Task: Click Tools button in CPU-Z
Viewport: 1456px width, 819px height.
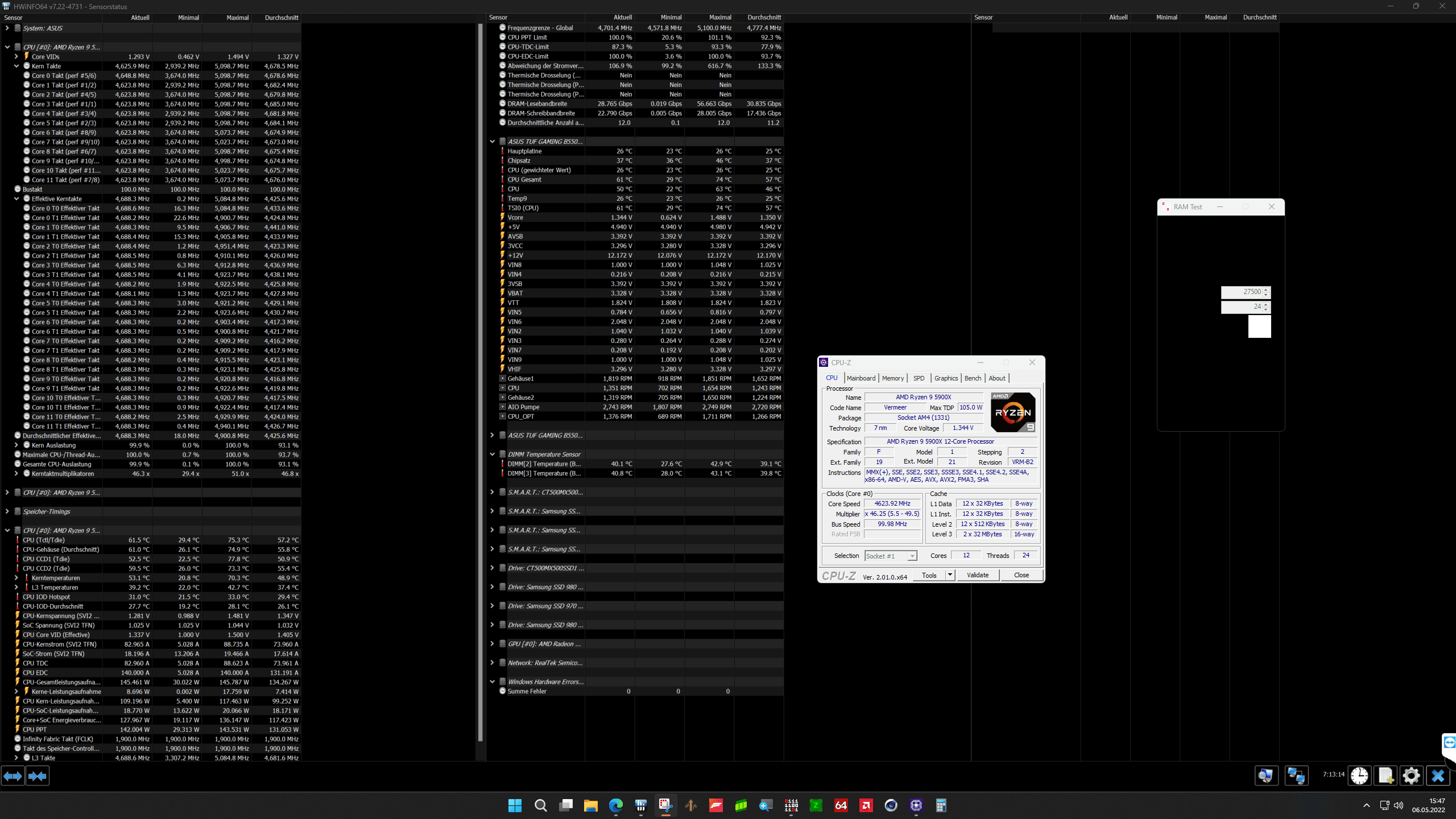Action: pos(929,575)
